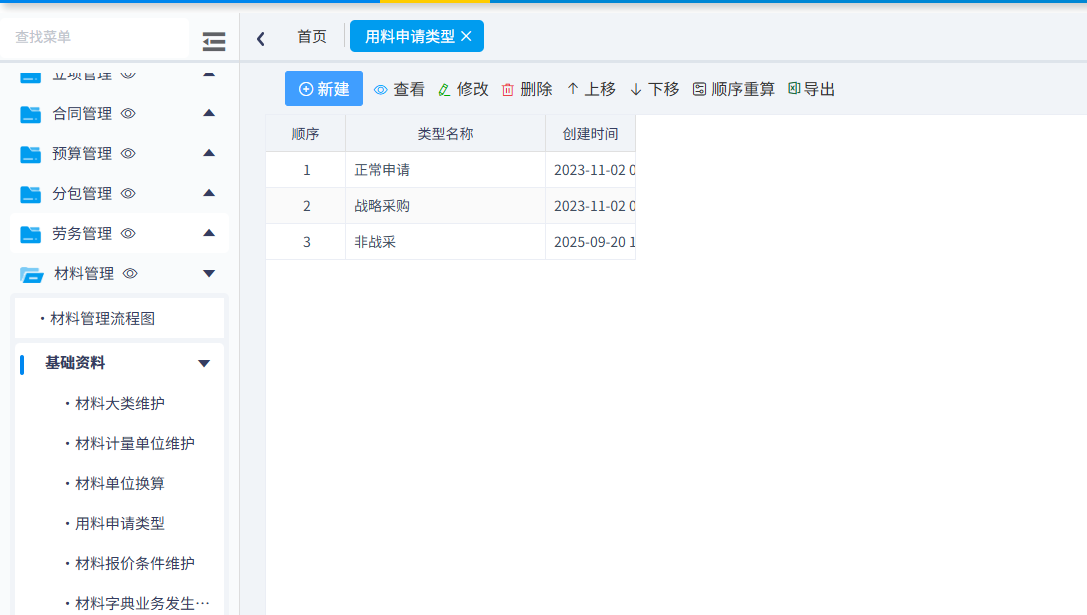The width and height of the screenshot is (1087, 615).
Task: Click 查看 toolbar button
Action: click(399, 89)
